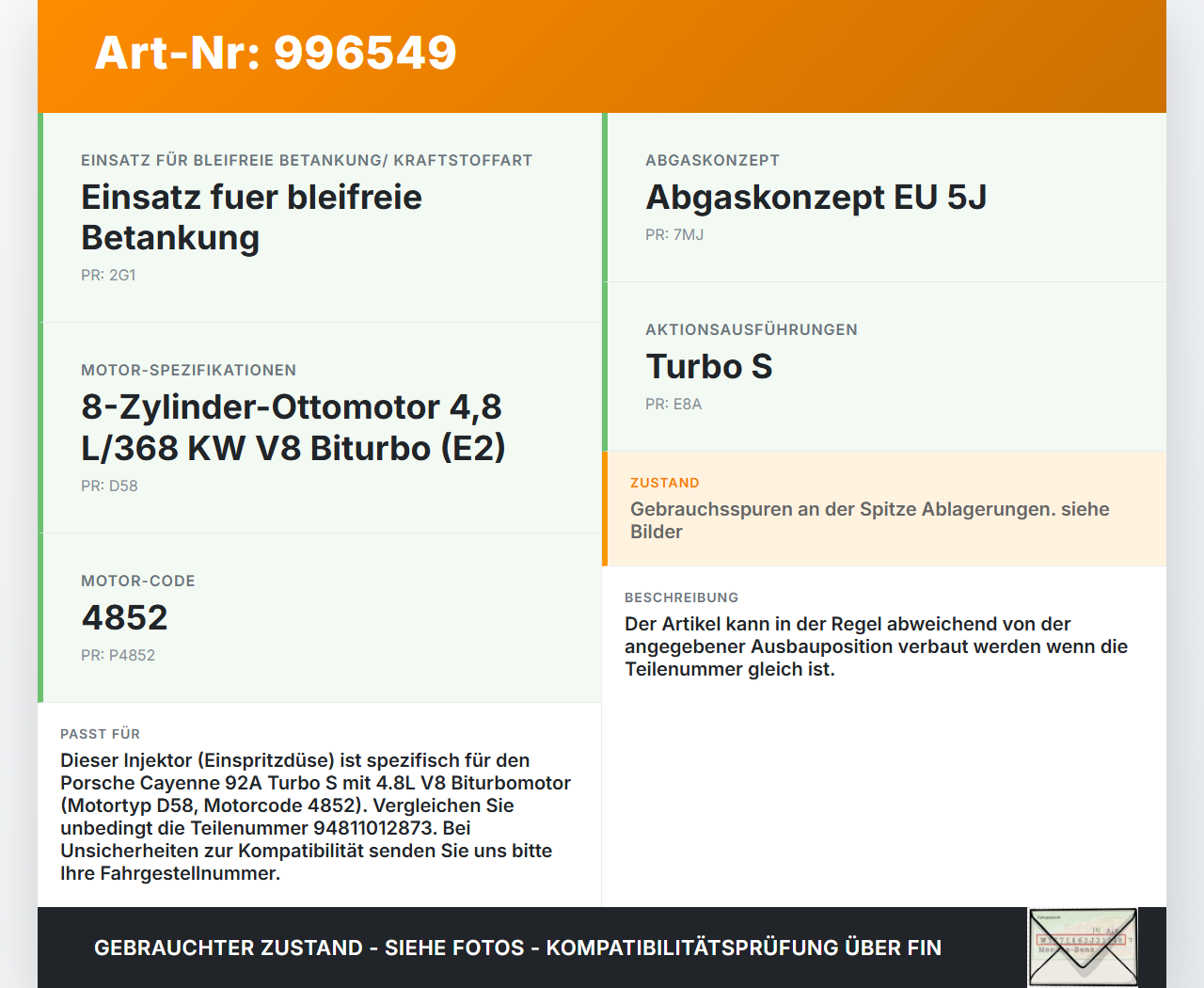Select 'Der Artikel kann in der Regel' description
Image resolution: width=1204 pixels, height=988 pixels.
pos(877,646)
